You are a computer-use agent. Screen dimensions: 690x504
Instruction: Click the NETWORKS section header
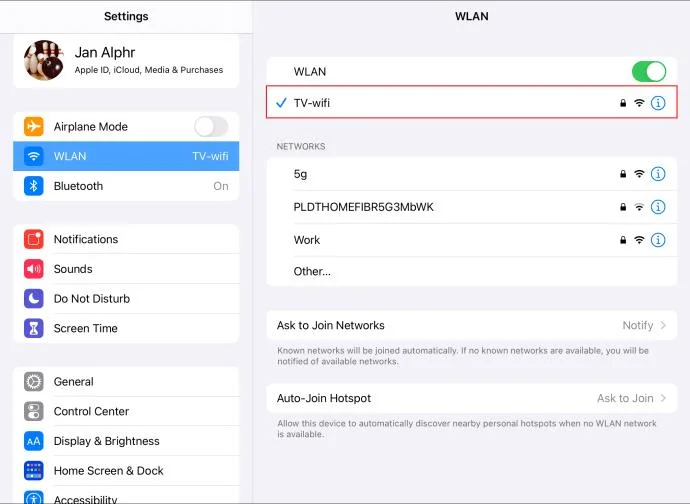[x=301, y=147]
